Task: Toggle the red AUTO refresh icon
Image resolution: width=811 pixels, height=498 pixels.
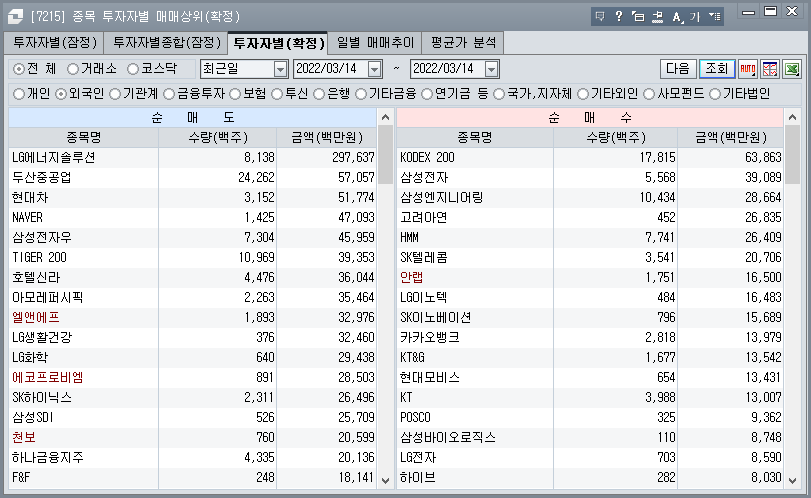Action: coord(747,69)
